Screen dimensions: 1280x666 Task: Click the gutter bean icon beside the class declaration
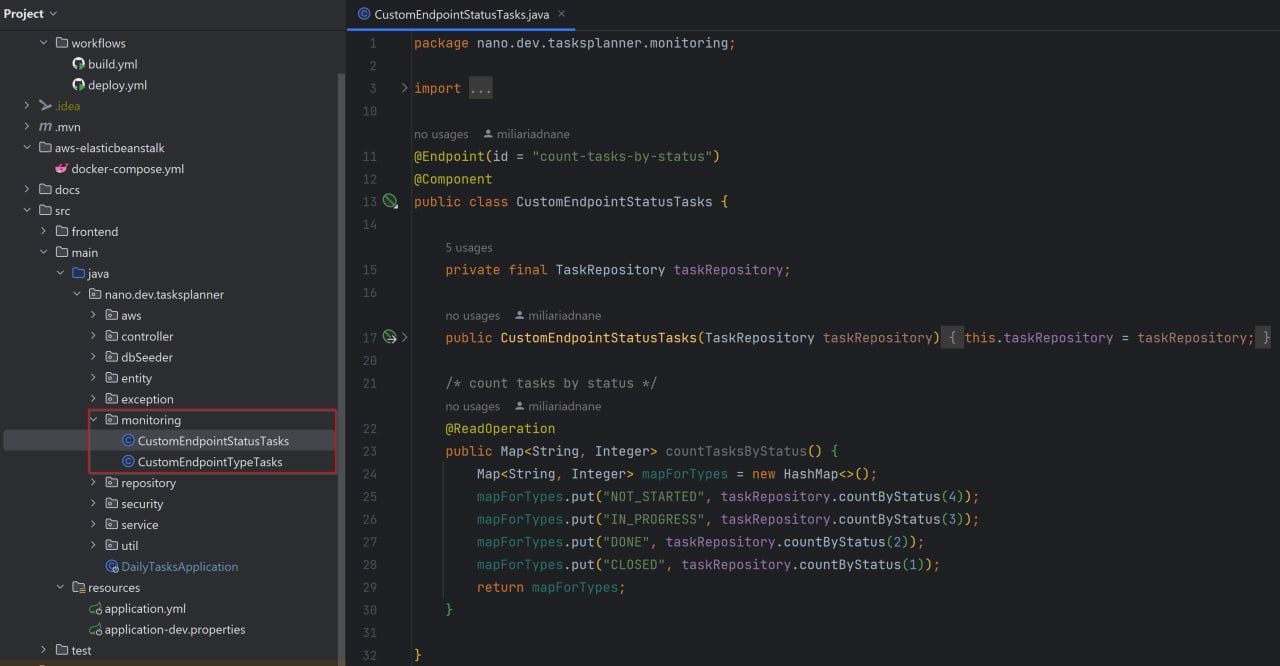coord(390,202)
